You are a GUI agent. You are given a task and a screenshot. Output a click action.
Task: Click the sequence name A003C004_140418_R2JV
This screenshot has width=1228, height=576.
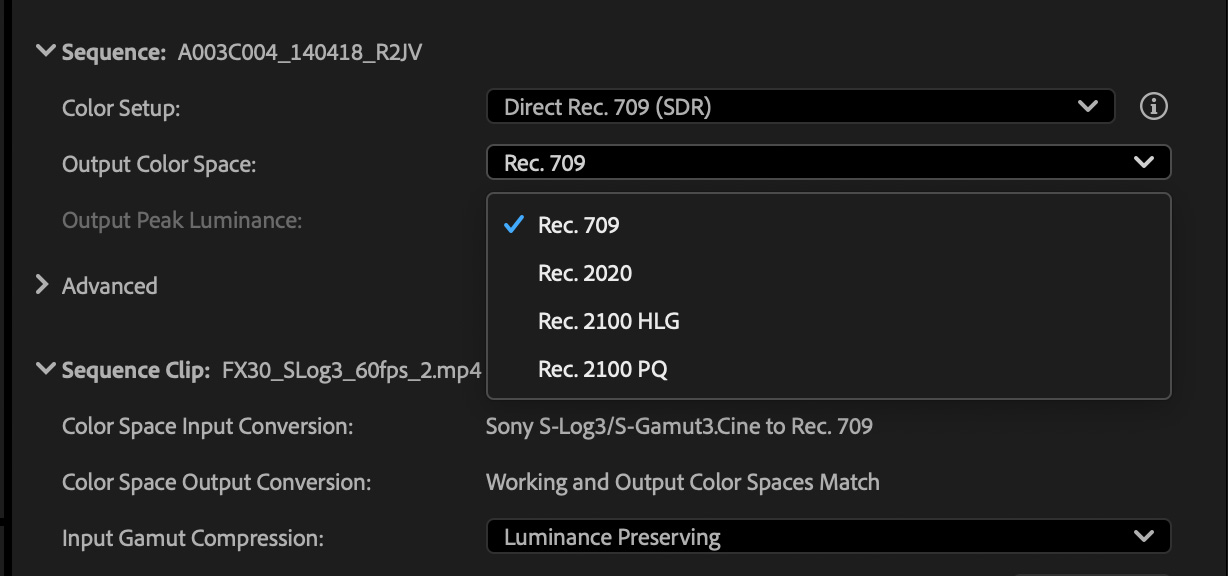point(299,52)
